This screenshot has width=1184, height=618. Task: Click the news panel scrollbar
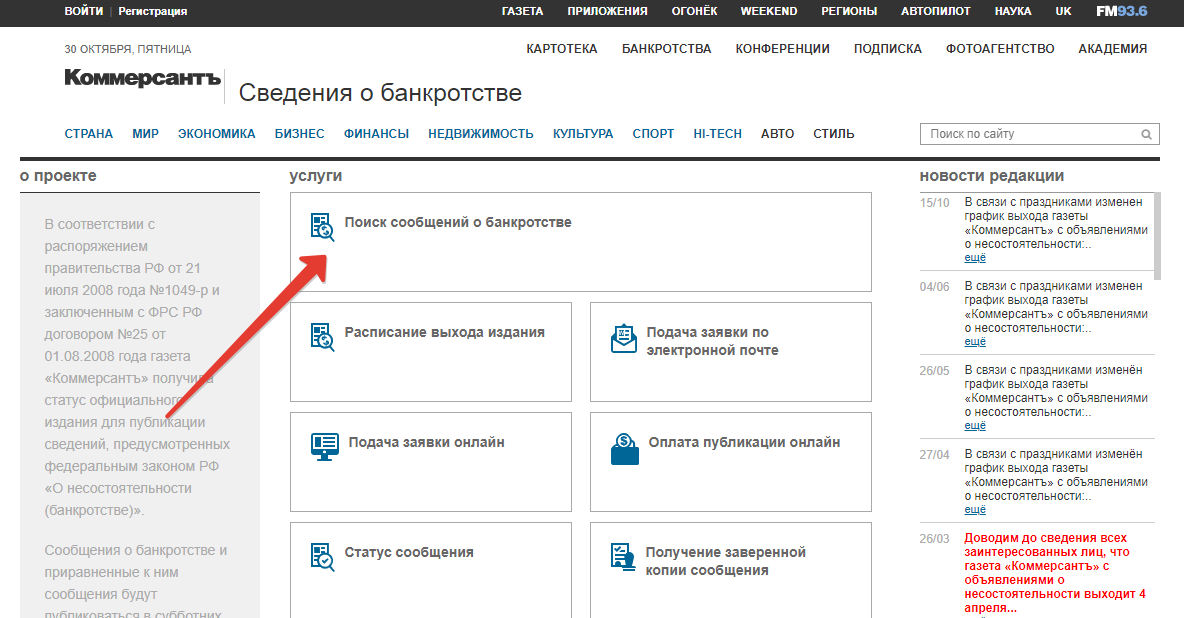[x=1157, y=236]
